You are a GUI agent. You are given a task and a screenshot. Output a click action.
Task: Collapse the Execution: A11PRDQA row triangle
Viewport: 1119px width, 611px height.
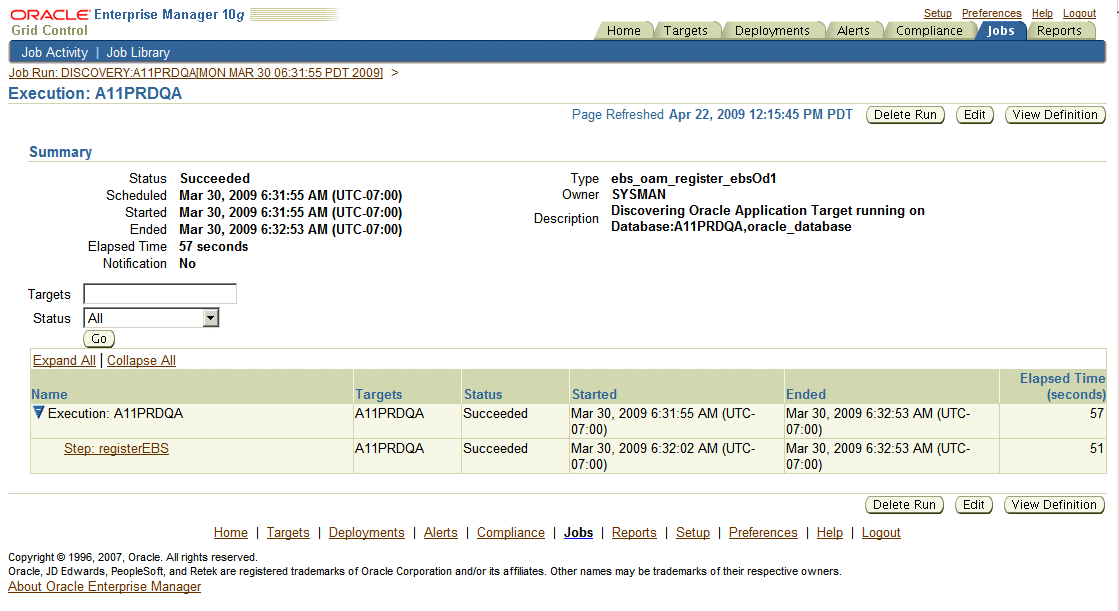[x=38, y=413]
